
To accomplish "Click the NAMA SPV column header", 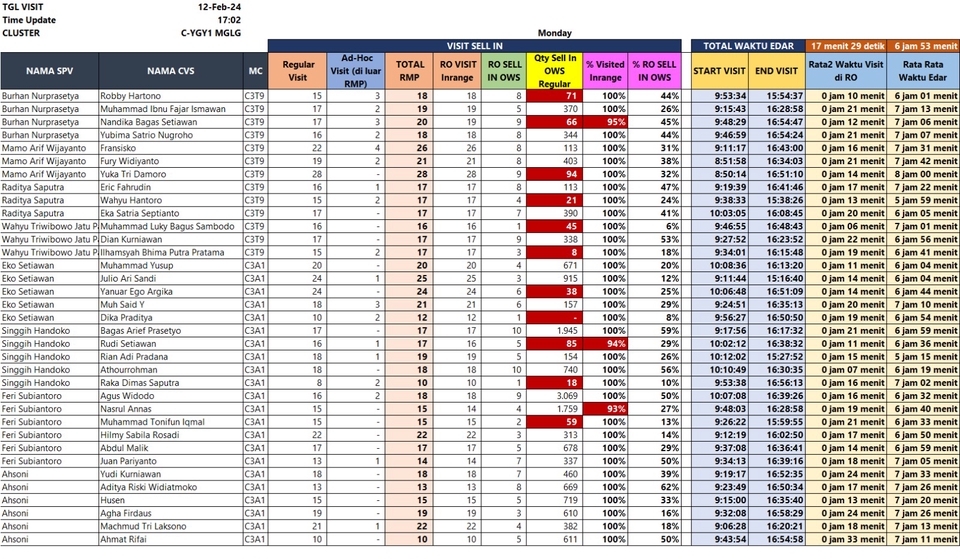I will (x=50, y=71).
